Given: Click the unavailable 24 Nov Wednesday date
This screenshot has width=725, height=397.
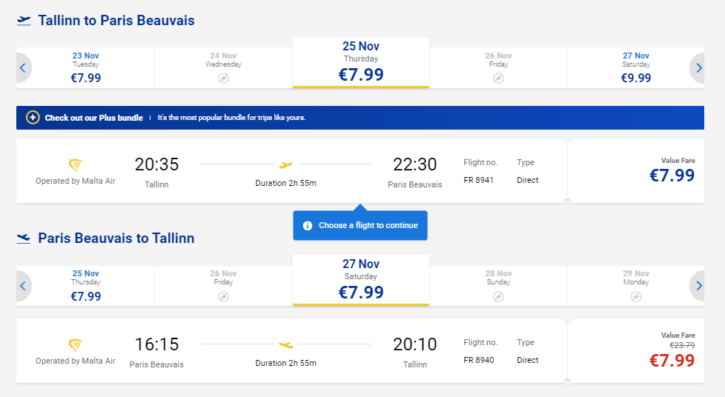Looking at the screenshot, I should point(223,67).
